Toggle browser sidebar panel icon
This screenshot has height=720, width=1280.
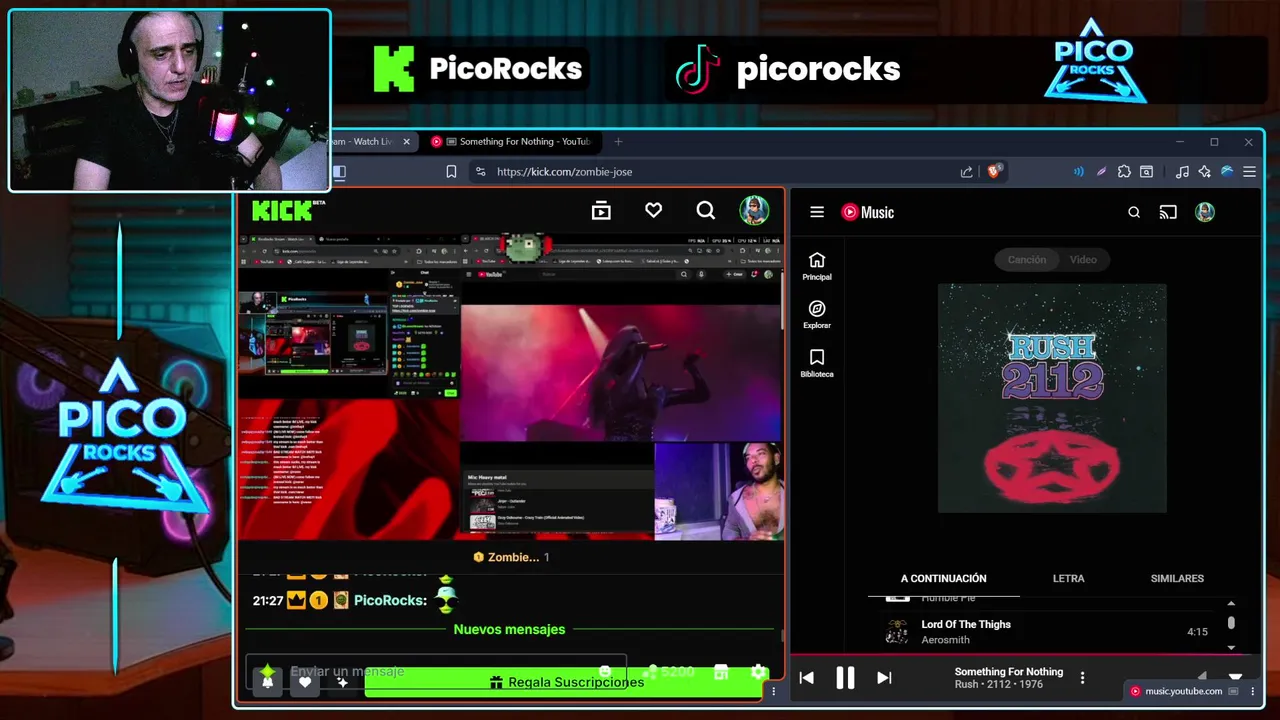click(339, 172)
